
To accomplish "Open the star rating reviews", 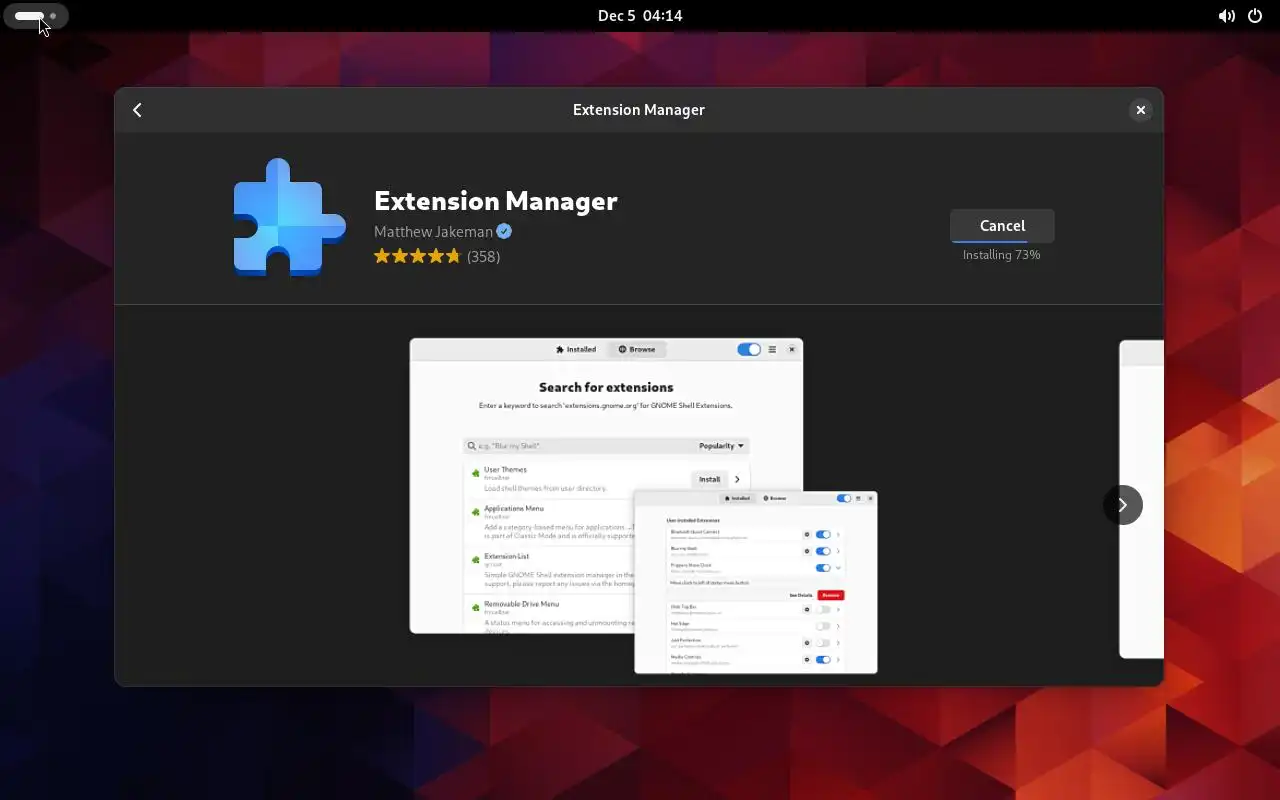I will pos(417,256).
